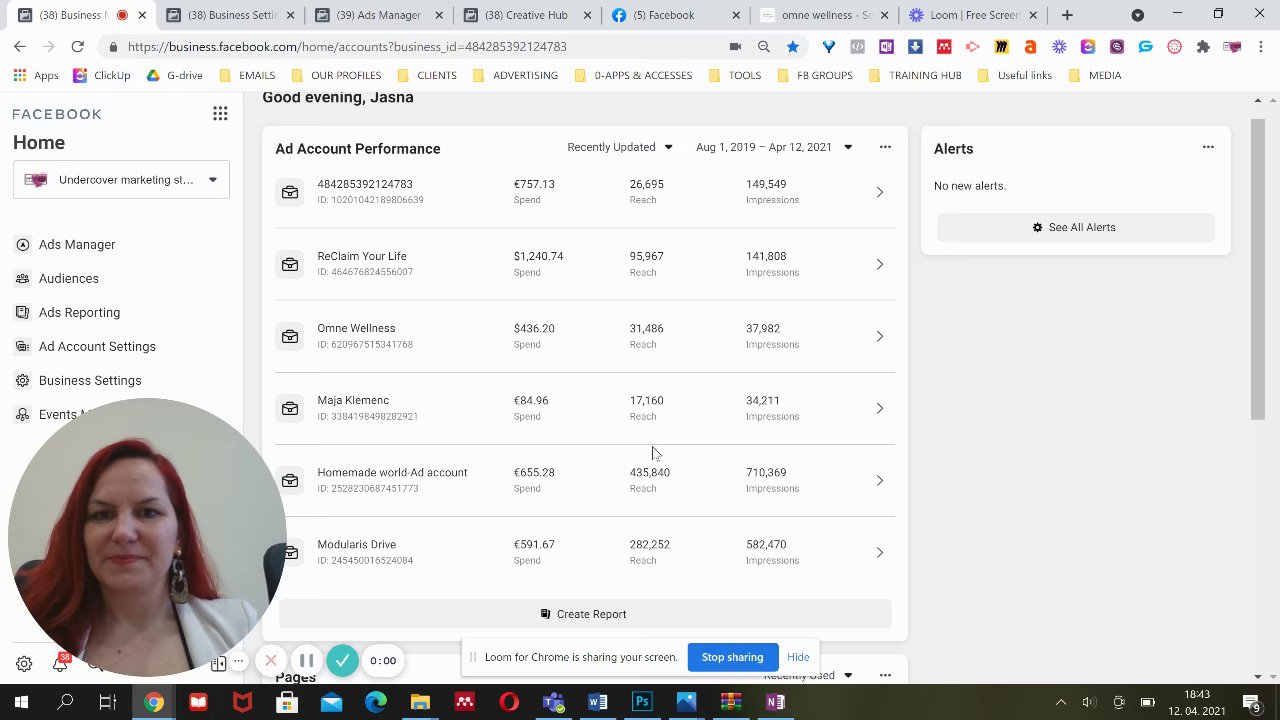Open the Pages section more options menu
Viewport: 1280px width, 720px height.
click(885, 676)
